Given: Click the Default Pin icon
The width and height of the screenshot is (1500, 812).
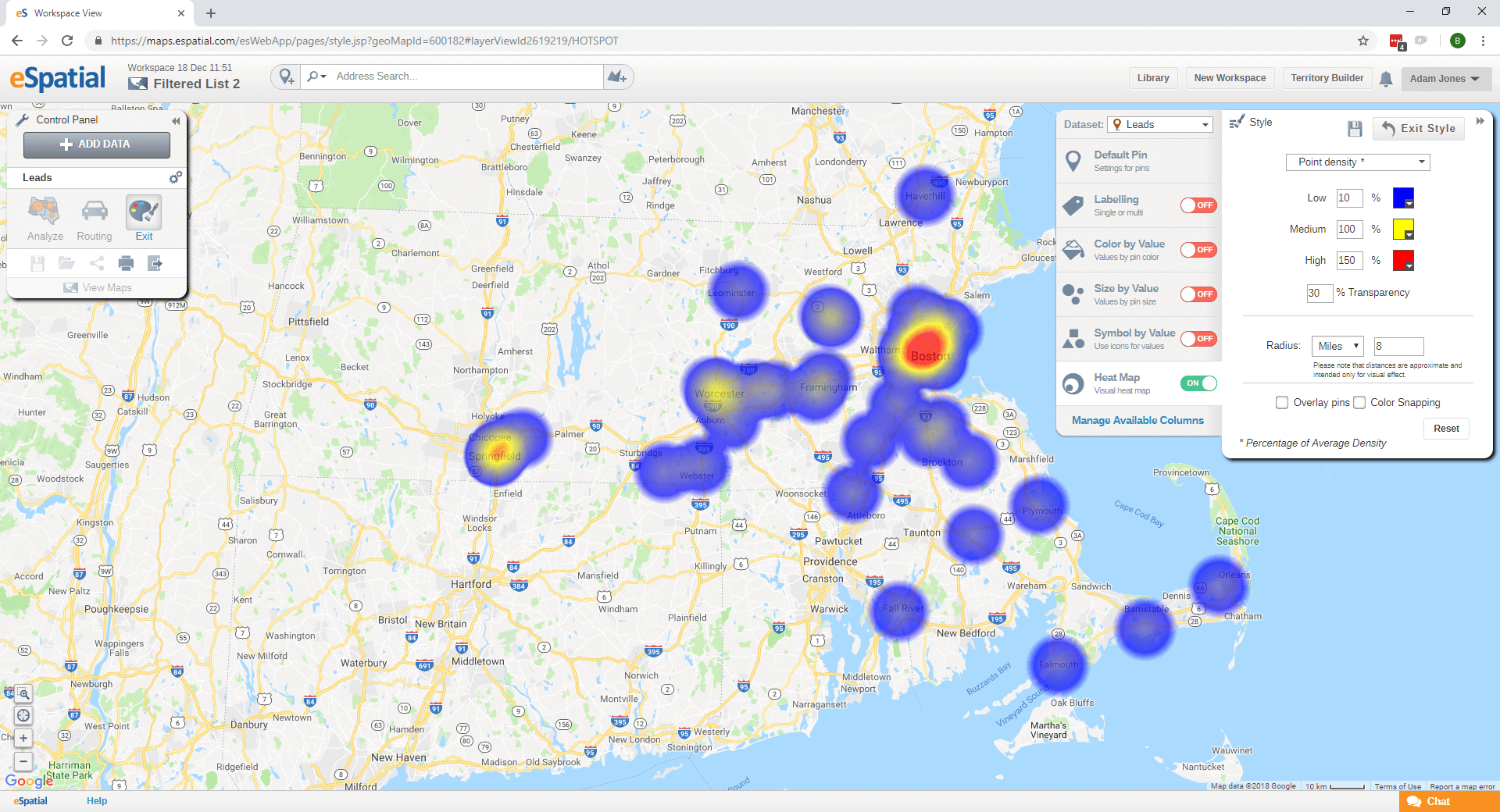Looking at the screenshot, I should 1073,161.
